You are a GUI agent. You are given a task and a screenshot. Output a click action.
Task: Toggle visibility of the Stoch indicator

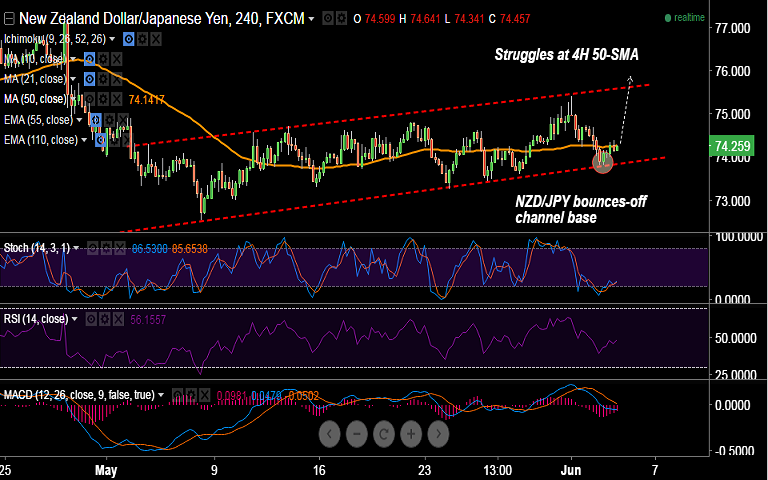coord(92,249)
